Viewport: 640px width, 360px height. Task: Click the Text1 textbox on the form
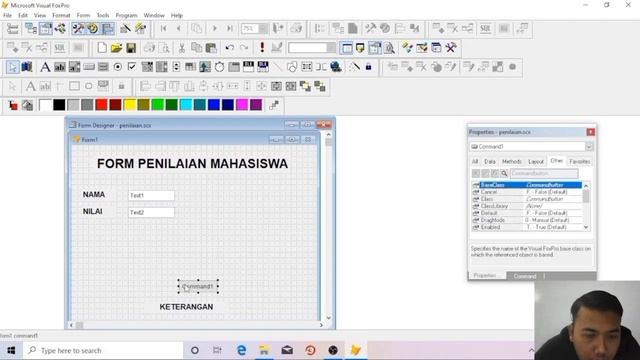click(151, 196)
